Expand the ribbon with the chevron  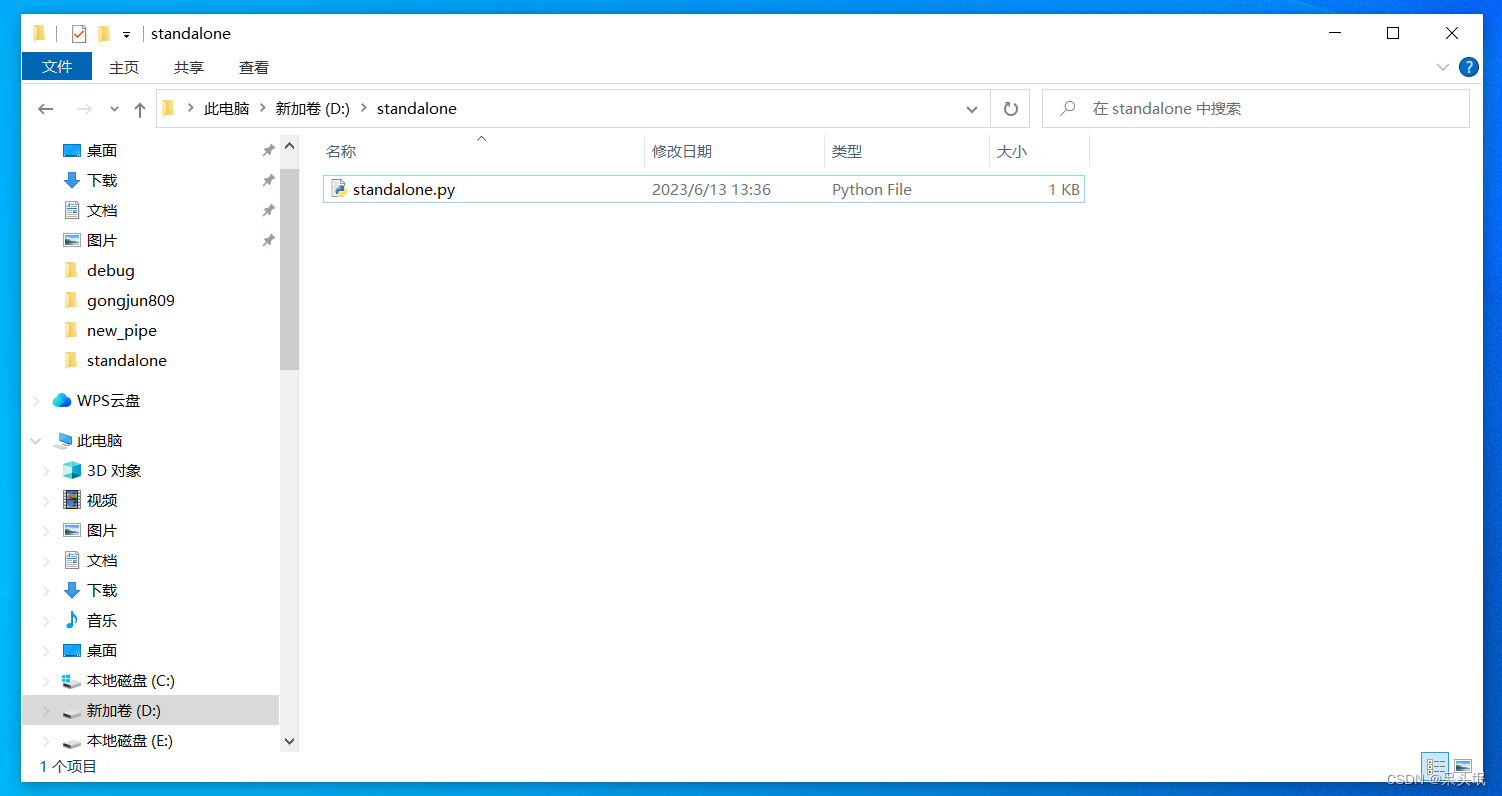click(1443, 67)
